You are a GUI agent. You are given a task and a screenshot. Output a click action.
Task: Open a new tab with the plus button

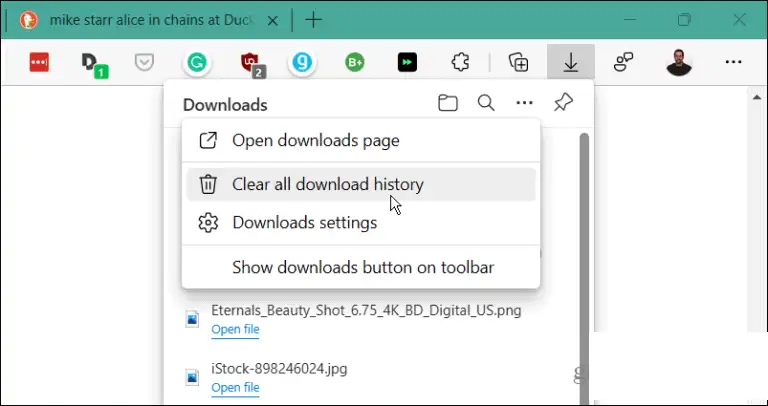(x=313, y=20)
